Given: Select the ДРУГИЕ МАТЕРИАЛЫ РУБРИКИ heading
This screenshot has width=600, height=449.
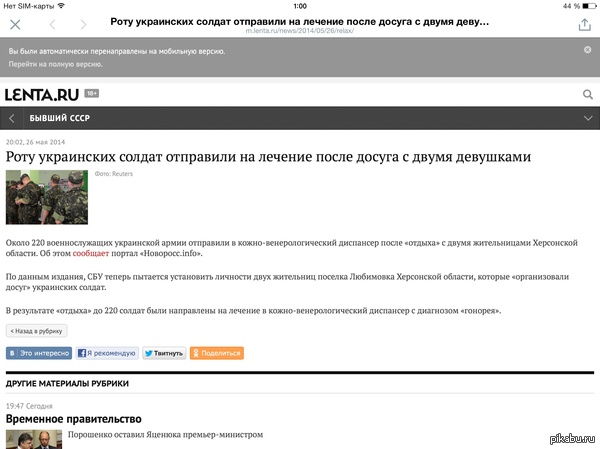Looking at the screenshot, I should pos(67,384).
